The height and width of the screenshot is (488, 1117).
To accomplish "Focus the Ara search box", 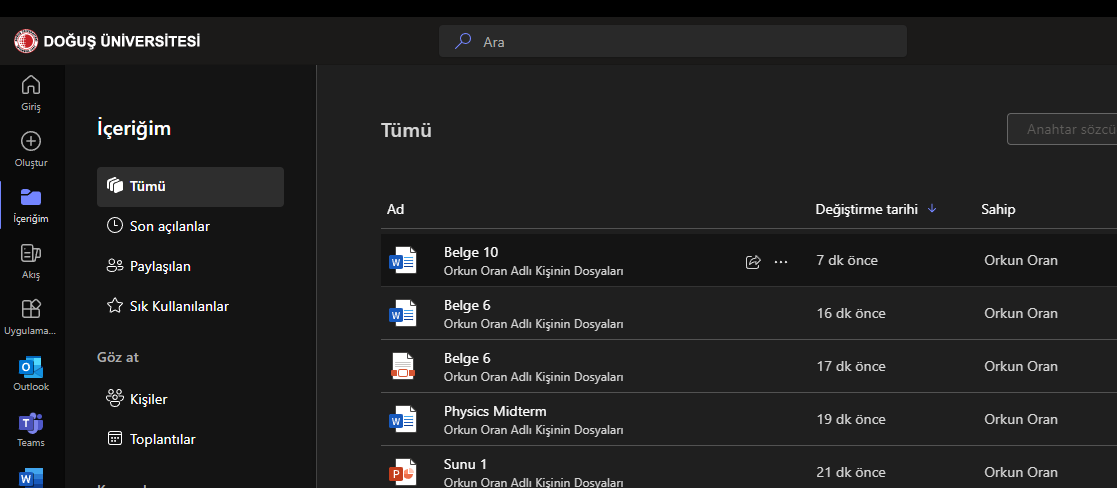I will [672, 41].
